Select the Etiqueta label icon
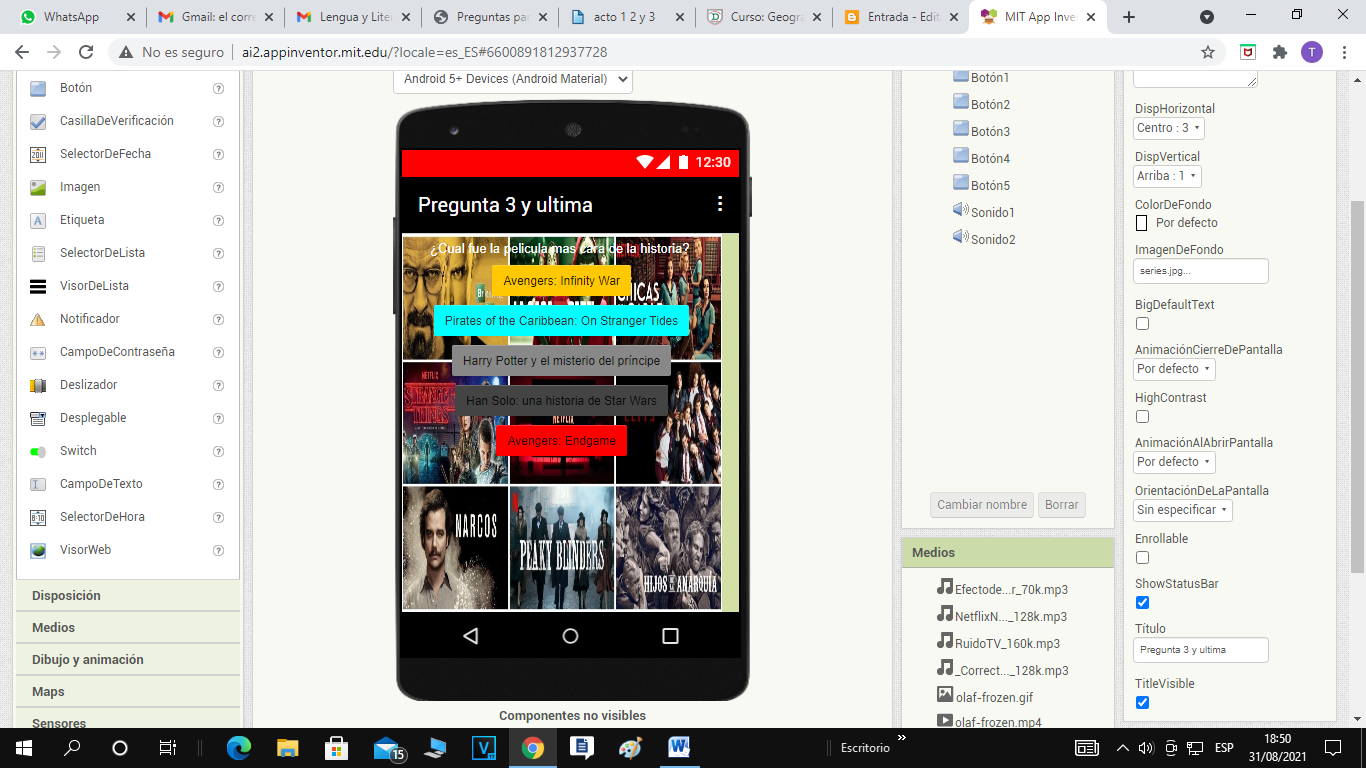The width and height of the screenshot is (1366, 768). point(38,220)
